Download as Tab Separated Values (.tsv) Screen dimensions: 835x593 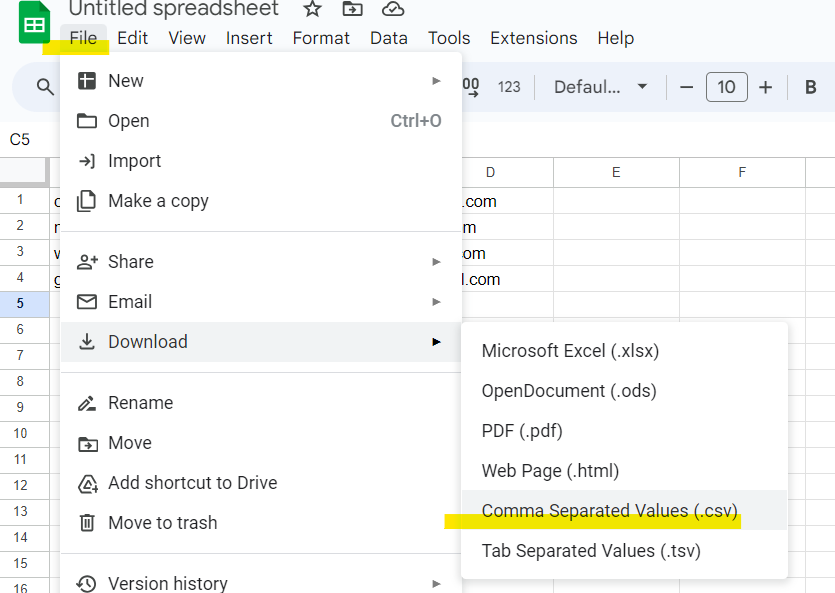point(624,550)
